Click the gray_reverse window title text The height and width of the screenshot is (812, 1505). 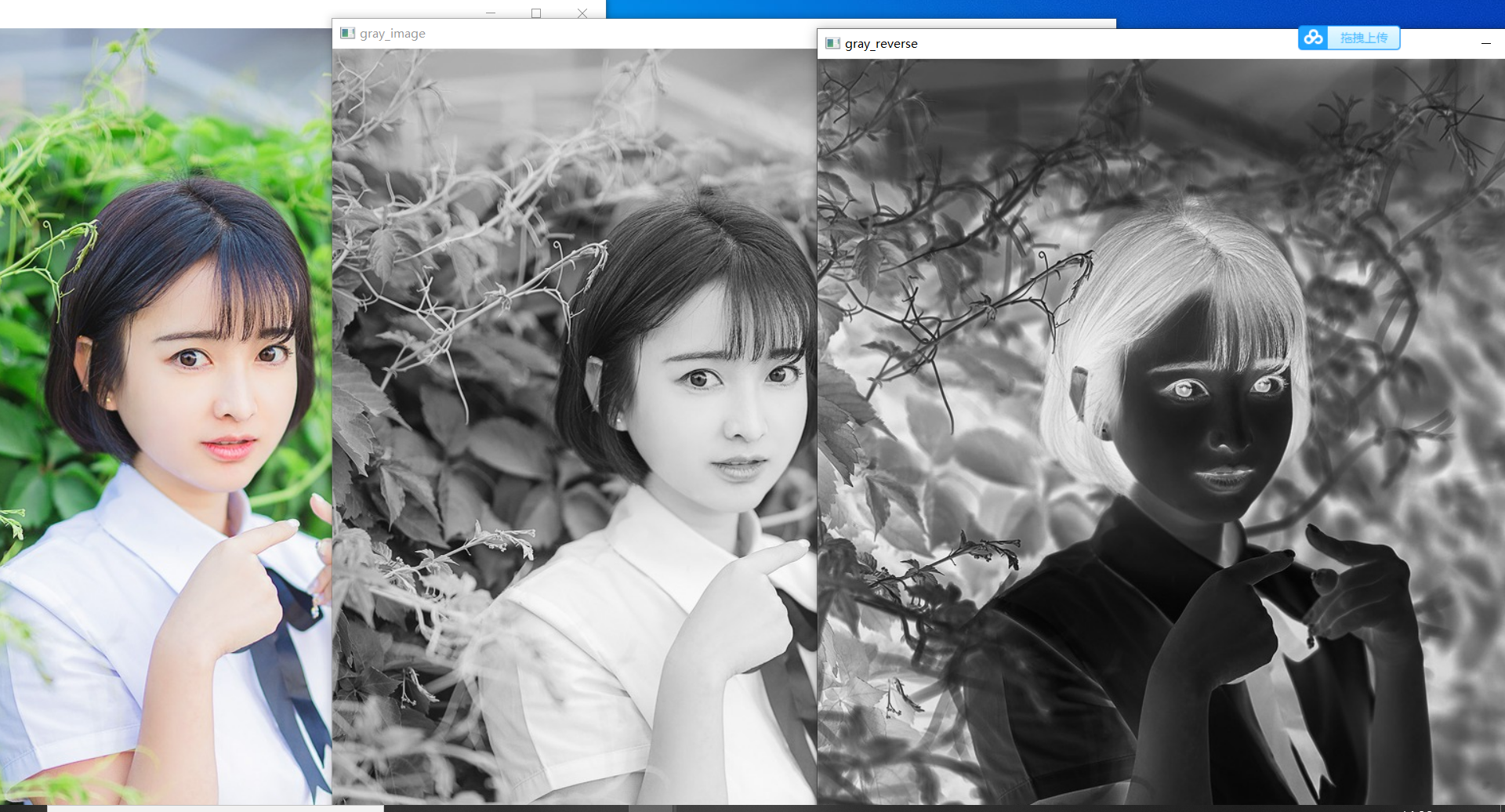click(881, 44)
